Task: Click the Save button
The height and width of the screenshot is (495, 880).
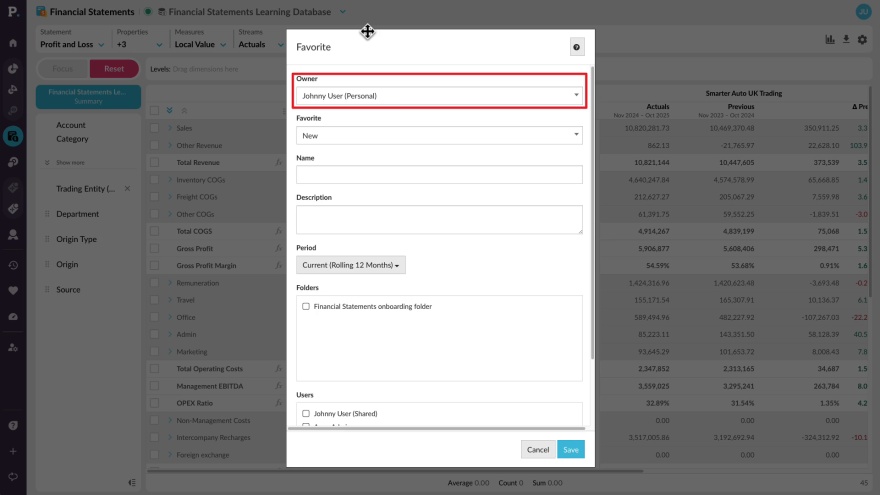Action: pos(571,450)
